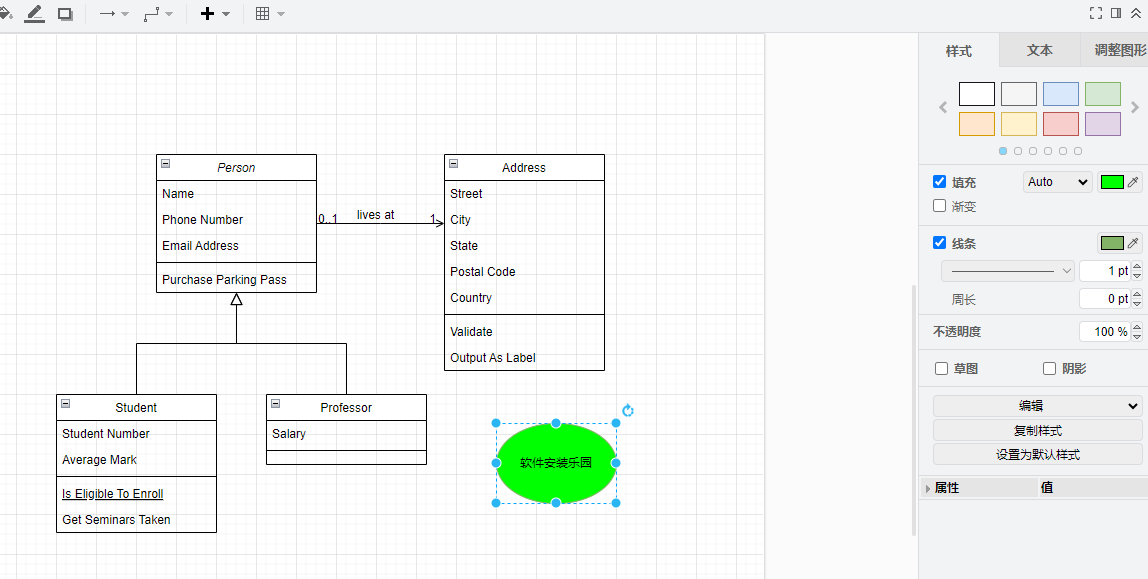The height and width of the screenshot is (579, 1148).
Task: Click the 复制样式 copy style button
Action: [x=1037, y=430]
